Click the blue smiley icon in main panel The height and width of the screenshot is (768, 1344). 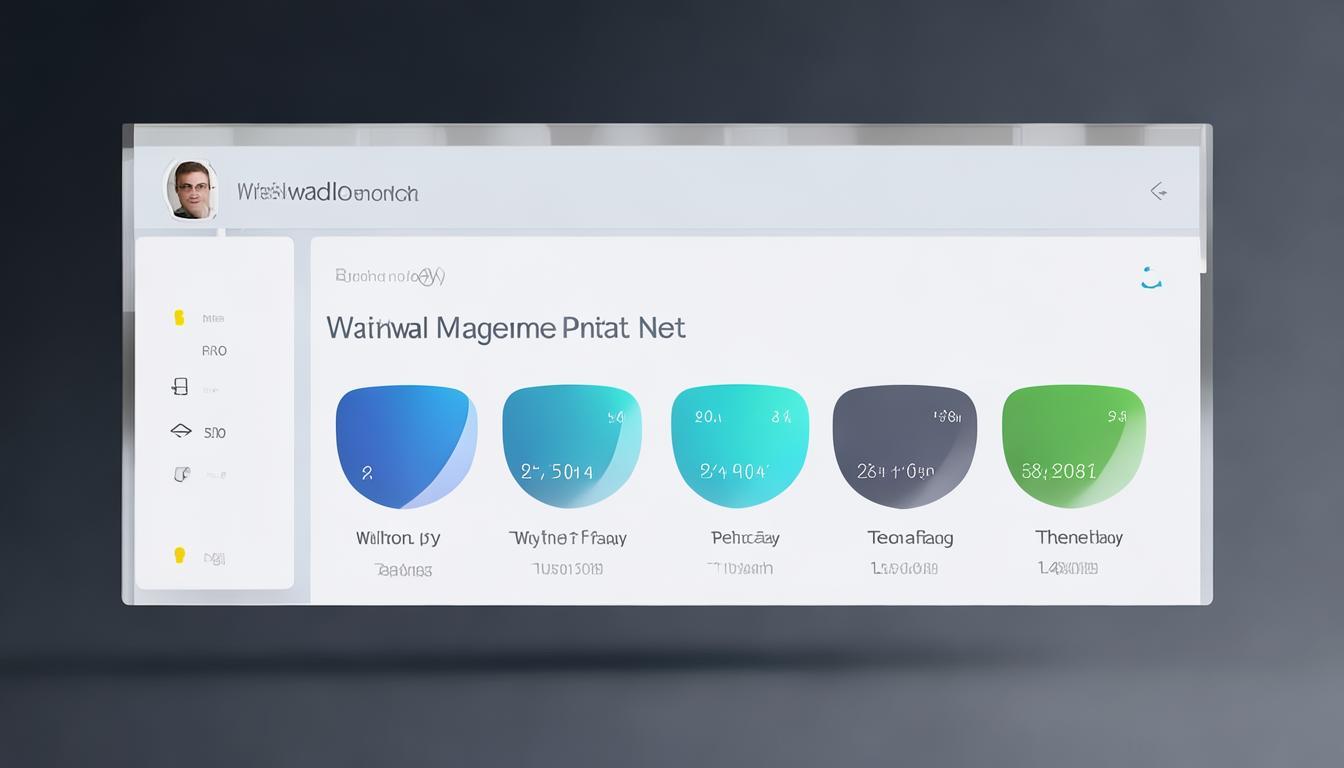tap(1151, 280)
